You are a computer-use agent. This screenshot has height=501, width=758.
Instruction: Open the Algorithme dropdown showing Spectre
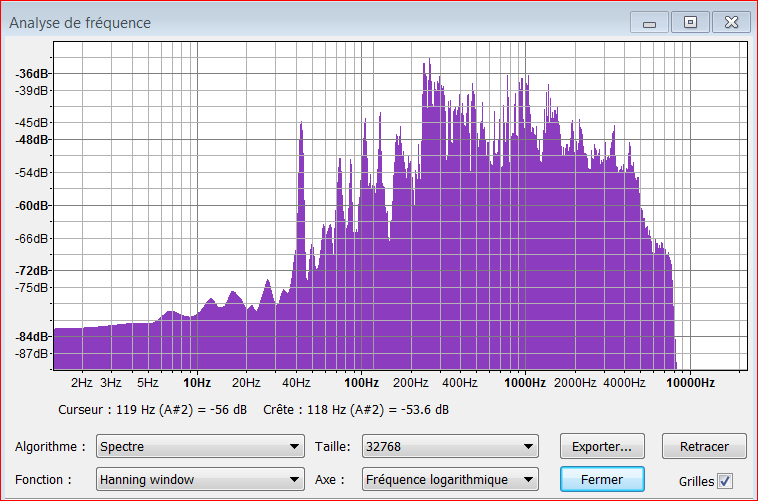(x=200, y=447)
